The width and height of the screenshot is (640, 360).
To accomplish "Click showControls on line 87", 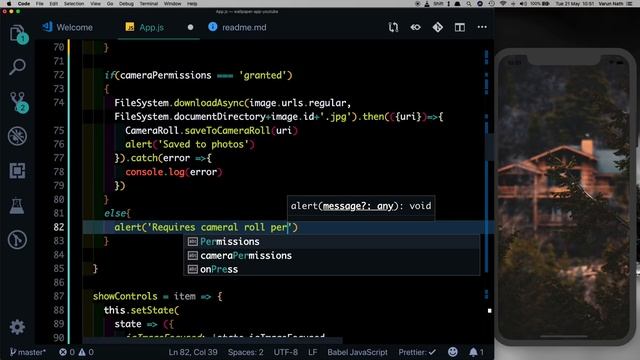I will coord(125,296).
